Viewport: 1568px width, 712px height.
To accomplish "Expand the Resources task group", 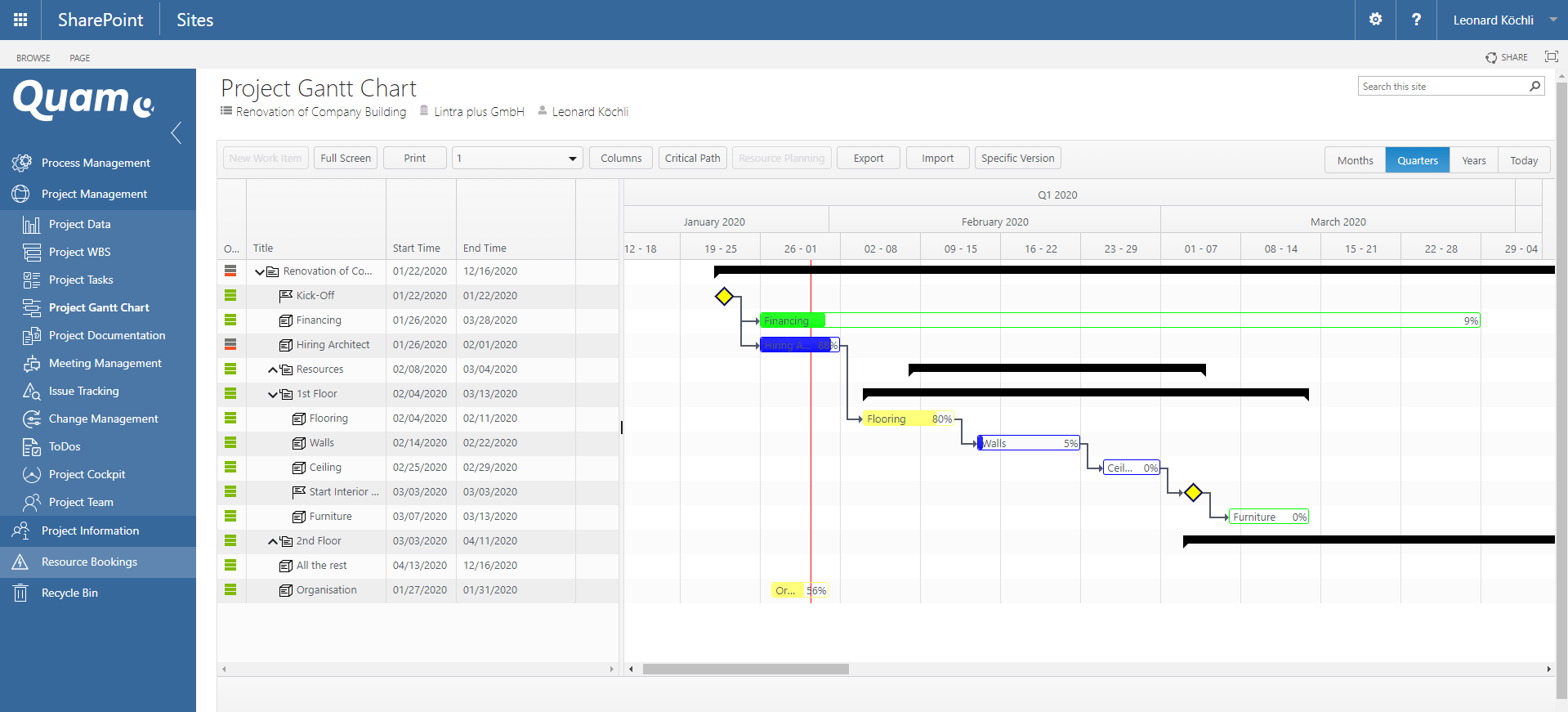I will point(273,369).
